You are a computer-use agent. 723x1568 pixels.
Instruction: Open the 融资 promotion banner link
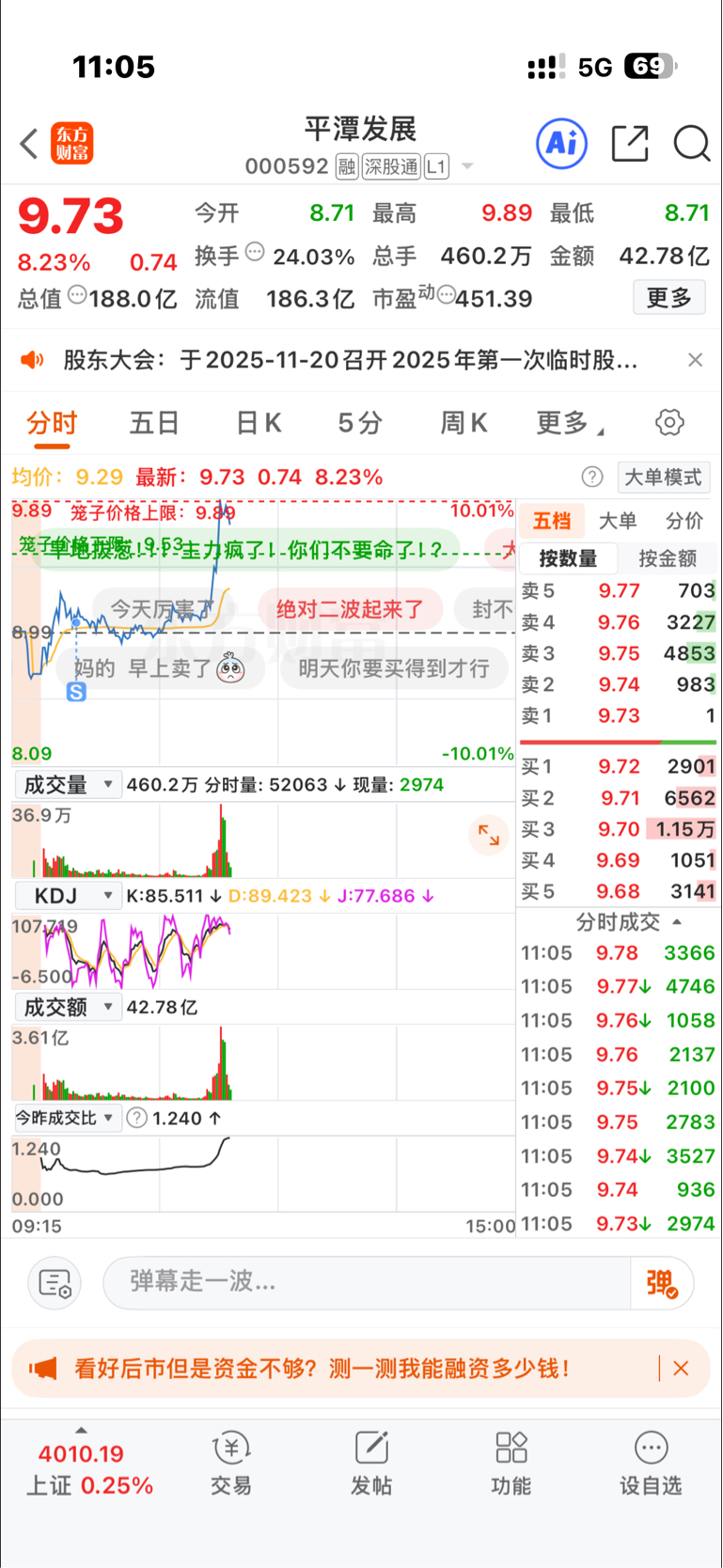coord(322,1369)
